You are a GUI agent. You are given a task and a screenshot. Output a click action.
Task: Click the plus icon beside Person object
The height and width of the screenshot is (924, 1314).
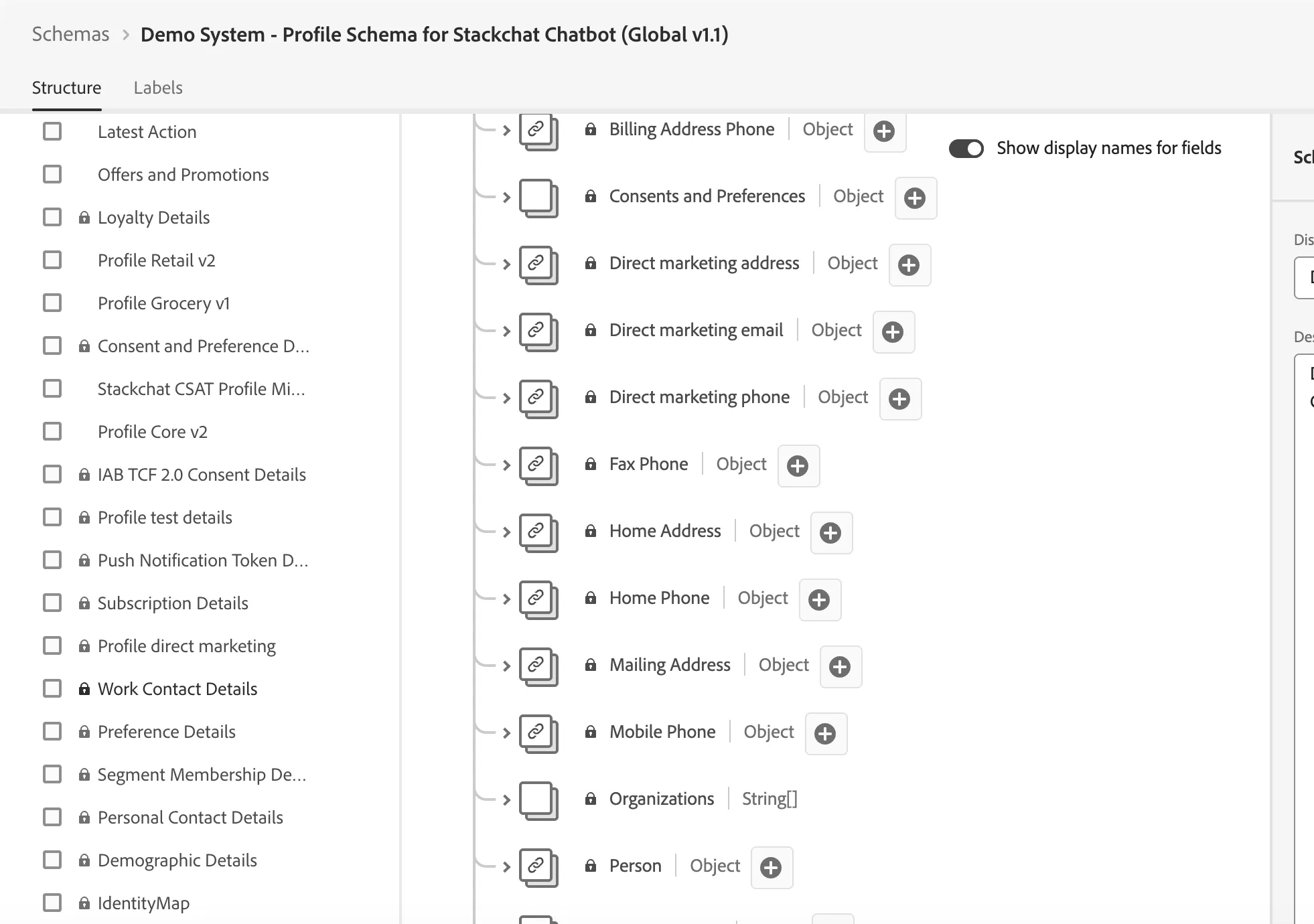(771, 868)
